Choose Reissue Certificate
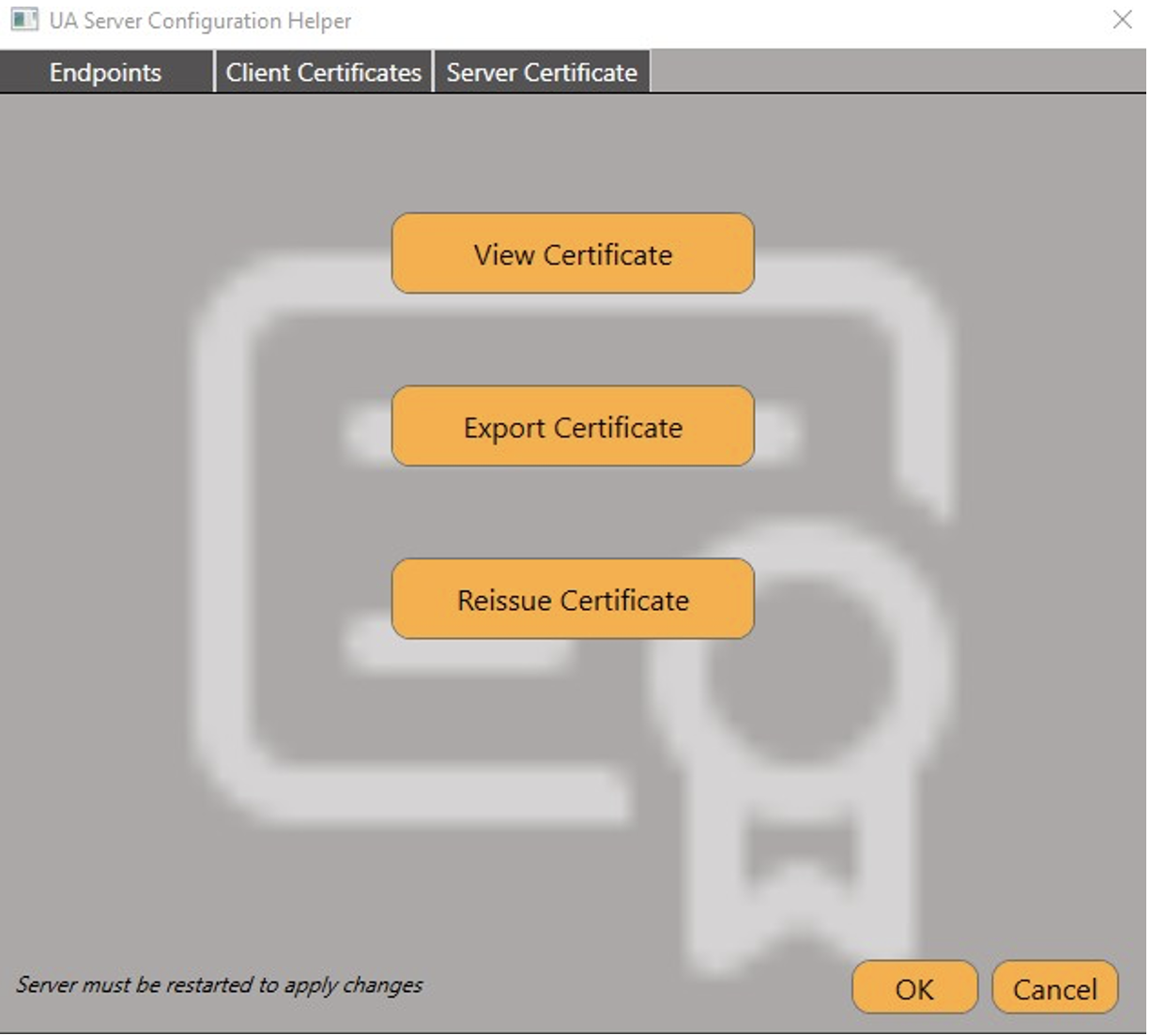 click(x=573, y=600)
